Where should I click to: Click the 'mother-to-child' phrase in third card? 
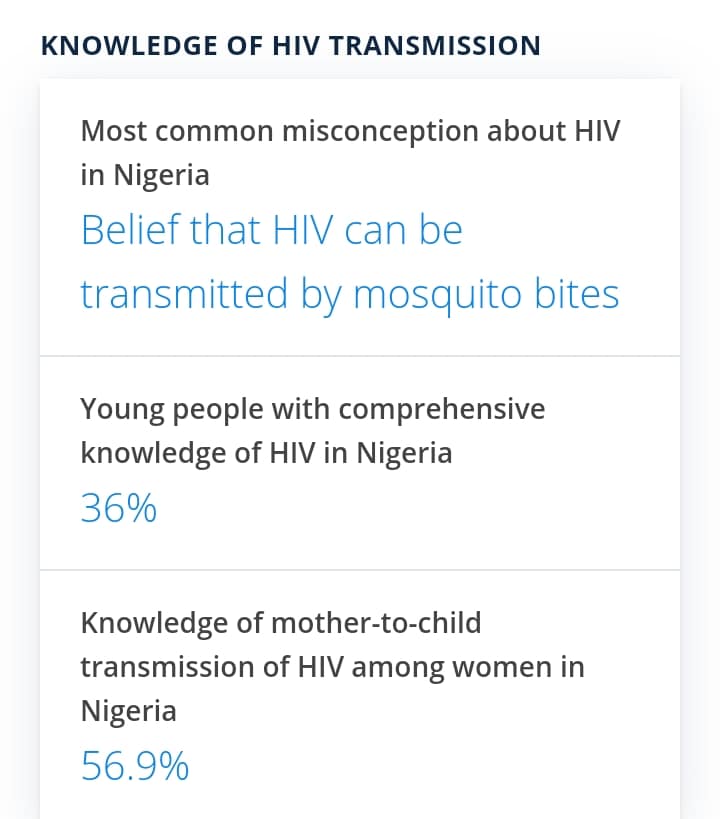coord(376,623)
